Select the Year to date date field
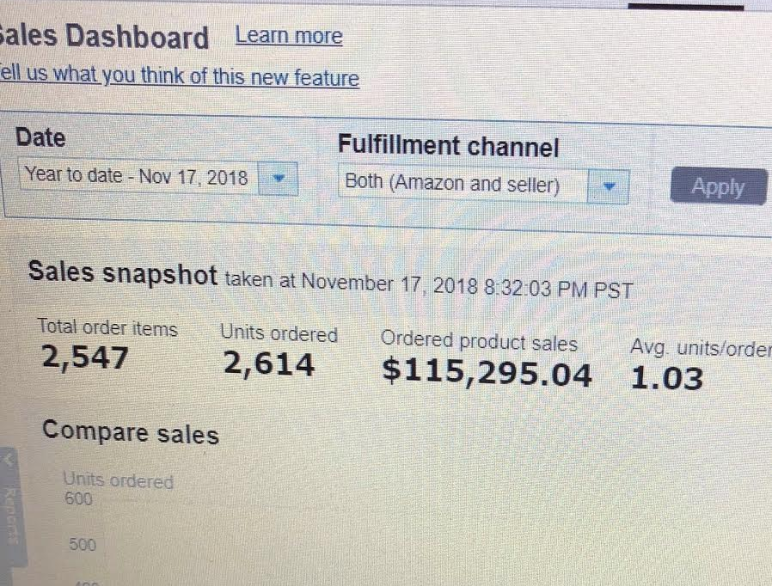The image size is (772, 586). (x=136, y=176)
